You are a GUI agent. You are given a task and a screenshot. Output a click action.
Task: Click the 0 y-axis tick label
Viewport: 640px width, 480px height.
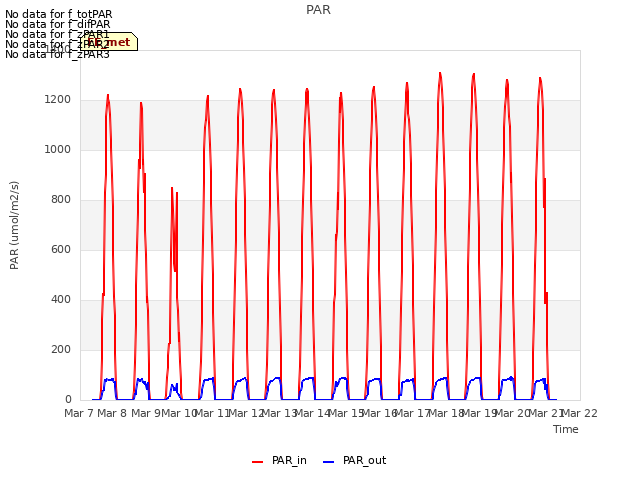pyautogui.click(x=68, y=400)
